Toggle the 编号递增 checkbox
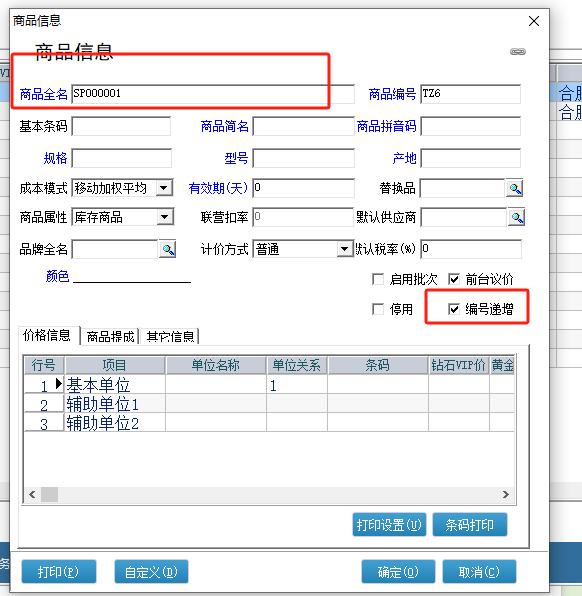The image size is (582, 596). point(454,309)
